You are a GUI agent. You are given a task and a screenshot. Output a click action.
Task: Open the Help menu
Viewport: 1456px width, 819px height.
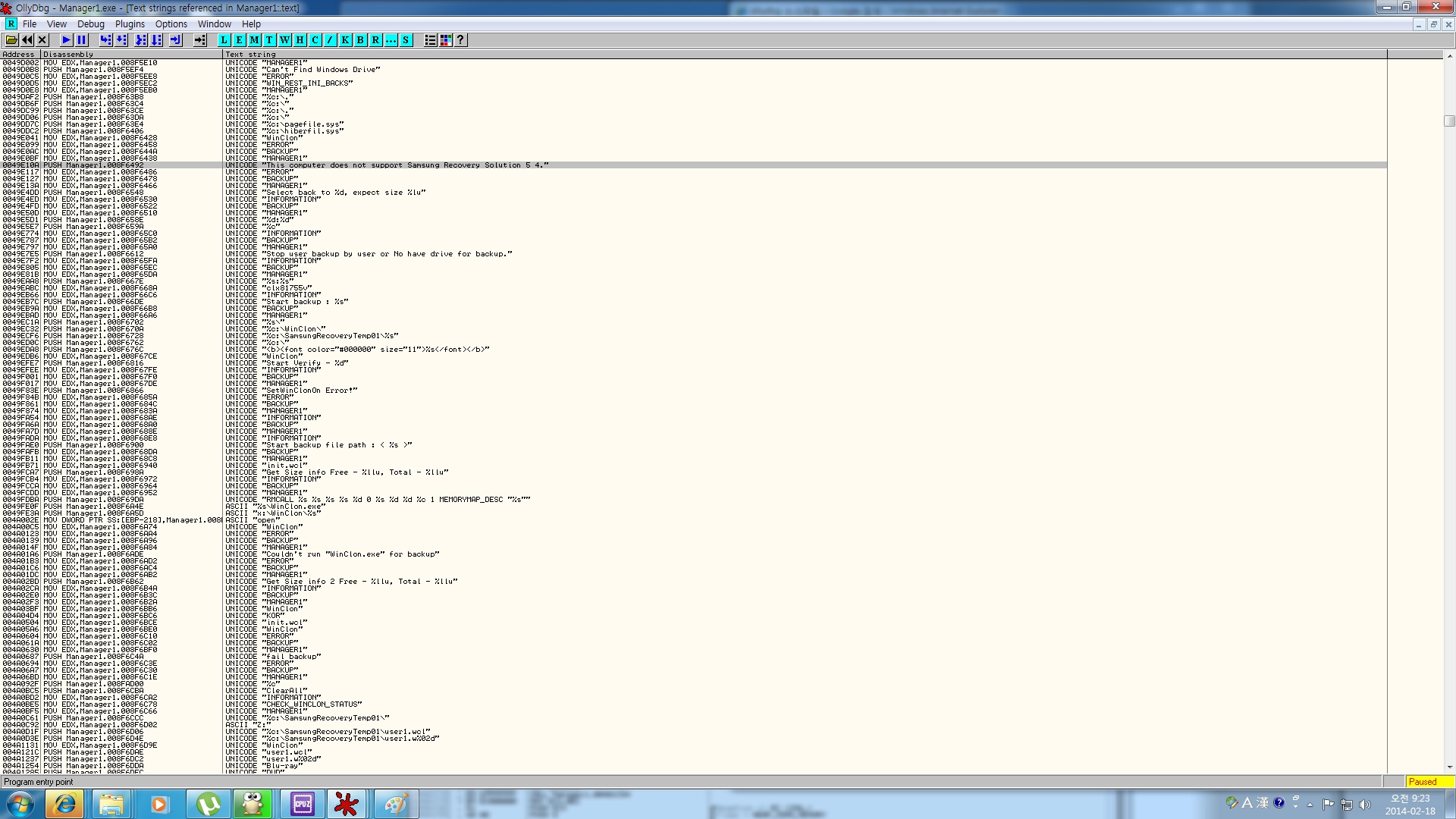pos(251,24)
